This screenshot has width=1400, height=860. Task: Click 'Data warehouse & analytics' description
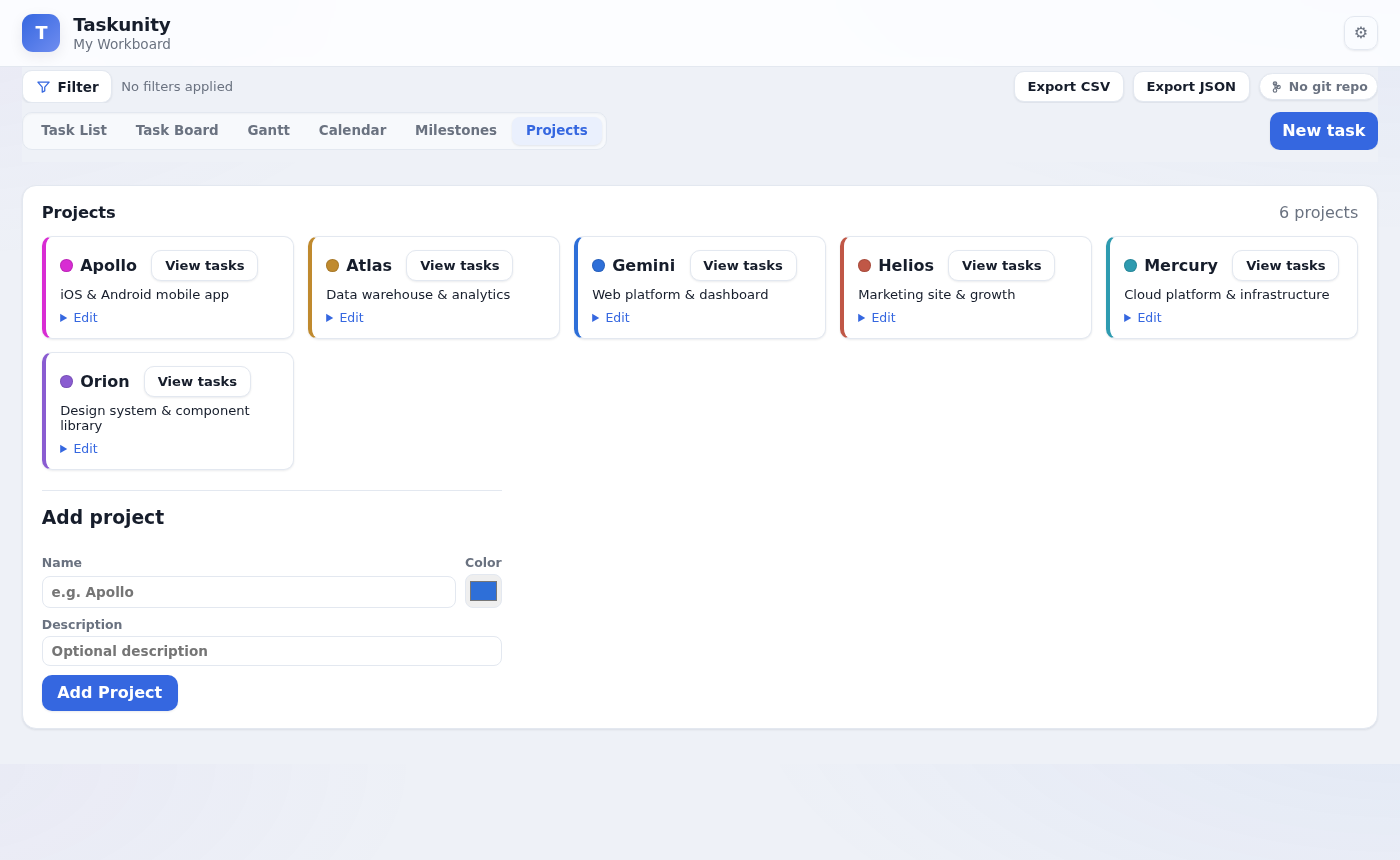click(418, 295)
